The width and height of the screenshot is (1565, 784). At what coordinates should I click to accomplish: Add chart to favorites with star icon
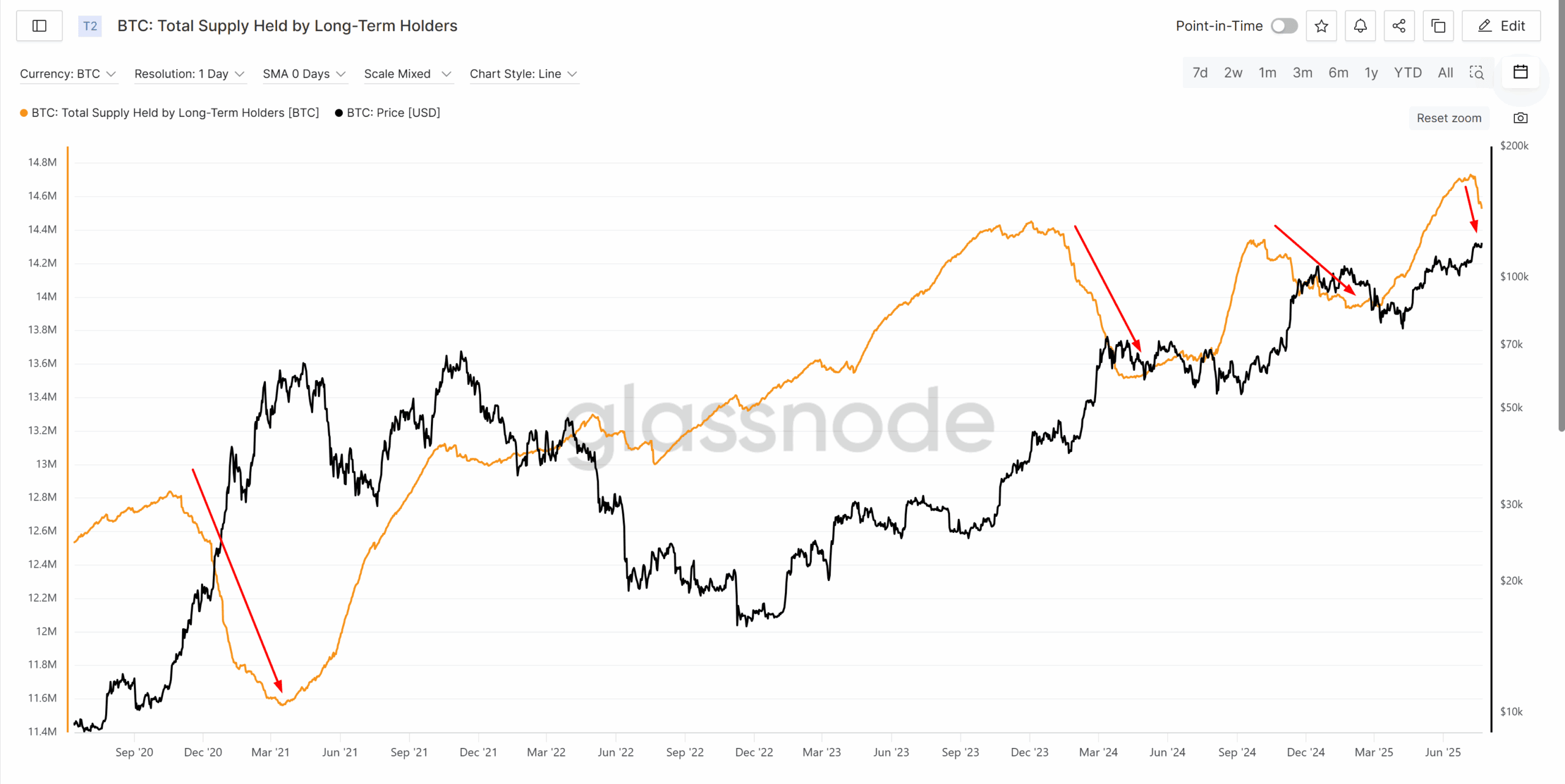[x=1321, y=26]
